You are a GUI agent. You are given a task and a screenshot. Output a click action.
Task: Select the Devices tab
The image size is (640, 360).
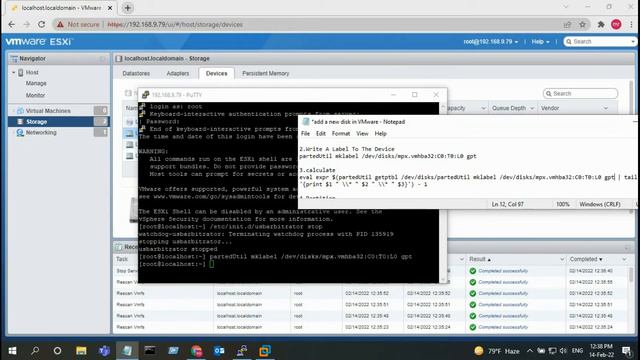tap(216, 73)
